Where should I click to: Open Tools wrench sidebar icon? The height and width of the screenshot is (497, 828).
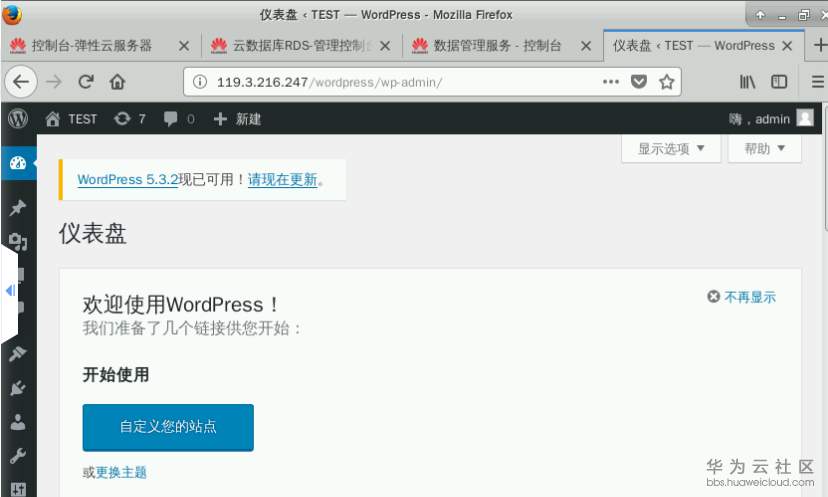tap(18, 455)
